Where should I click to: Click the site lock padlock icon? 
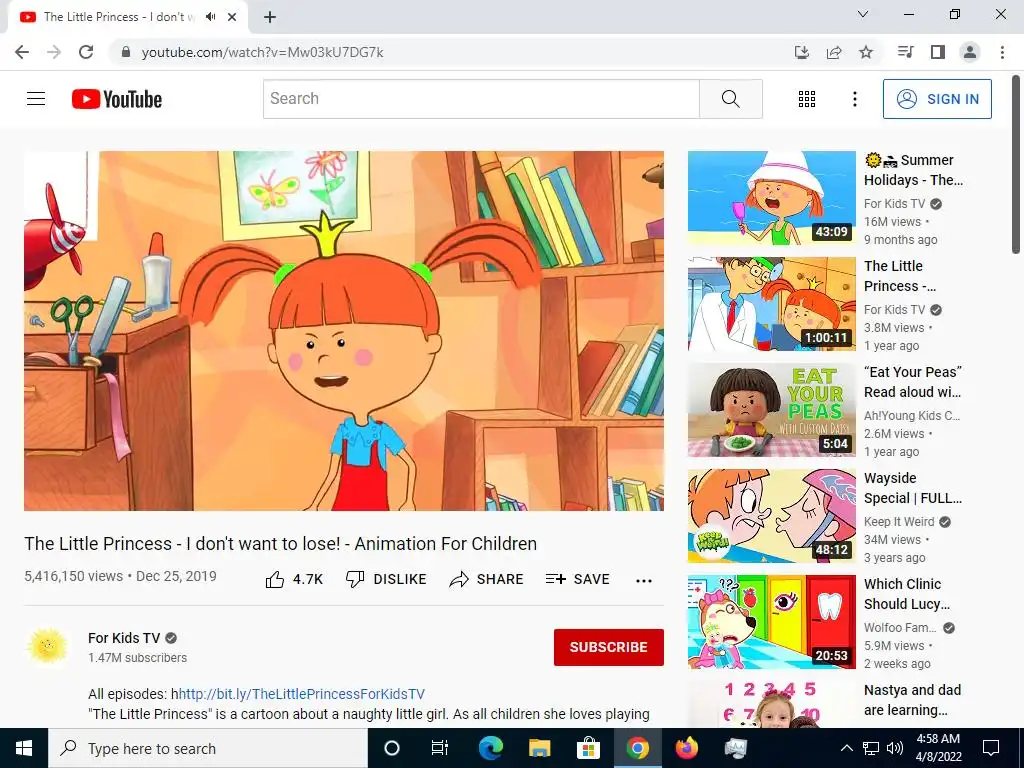(126, 52)
